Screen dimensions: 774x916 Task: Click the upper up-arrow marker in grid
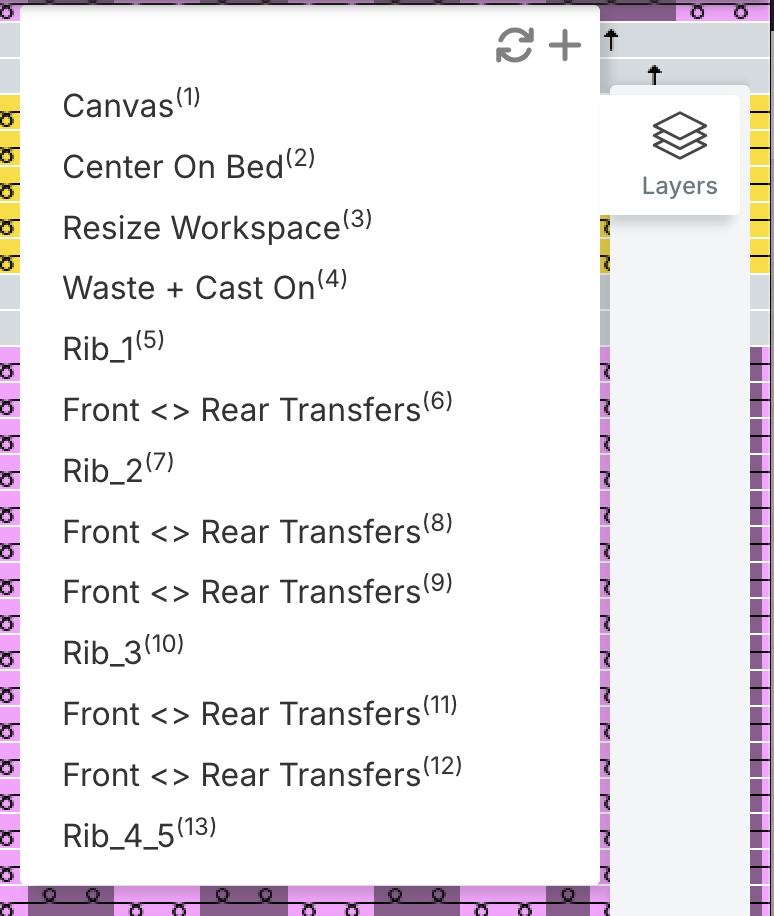tap(611, 40)
